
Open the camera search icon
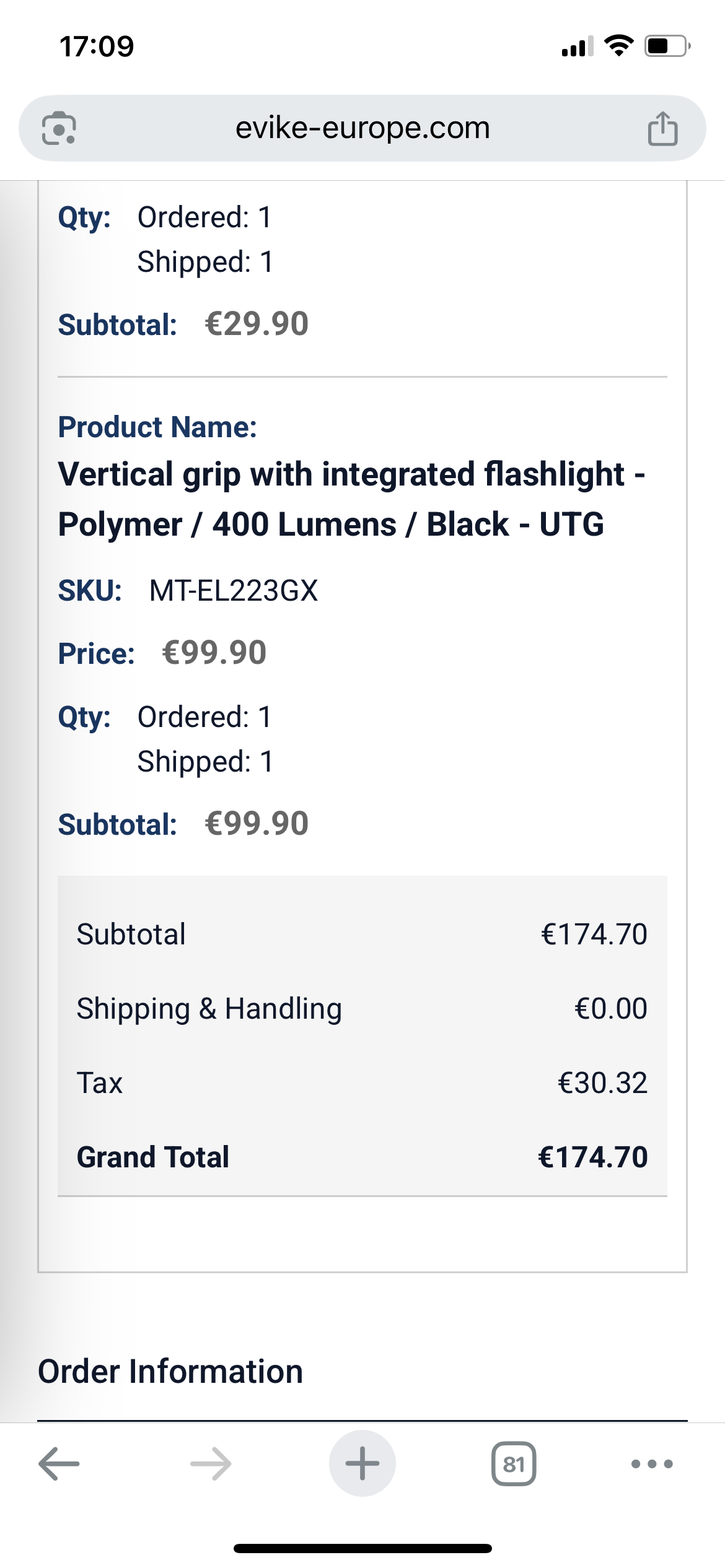(59, 128)
